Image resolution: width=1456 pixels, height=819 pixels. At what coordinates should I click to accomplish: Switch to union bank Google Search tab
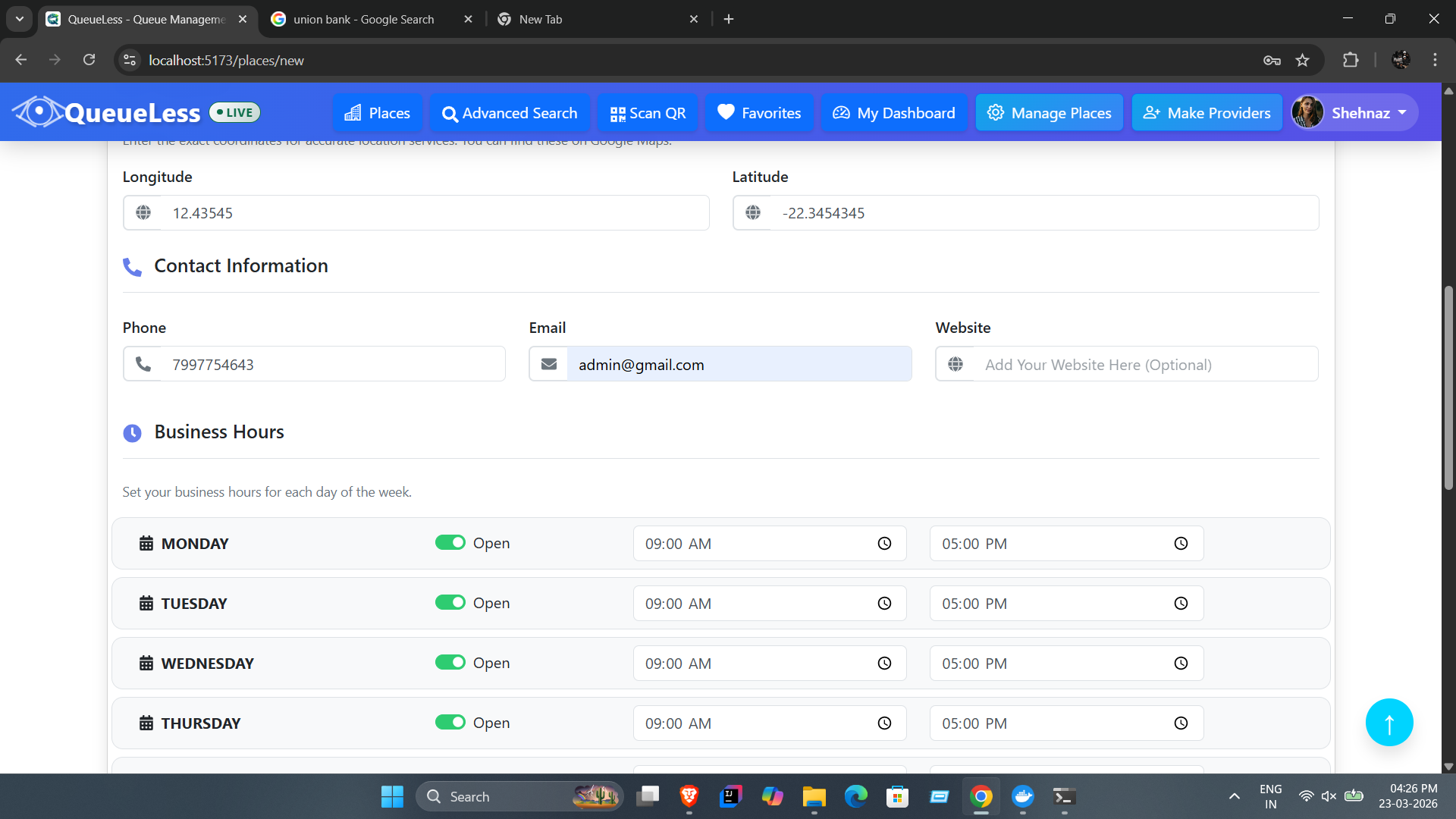point(364,19)
